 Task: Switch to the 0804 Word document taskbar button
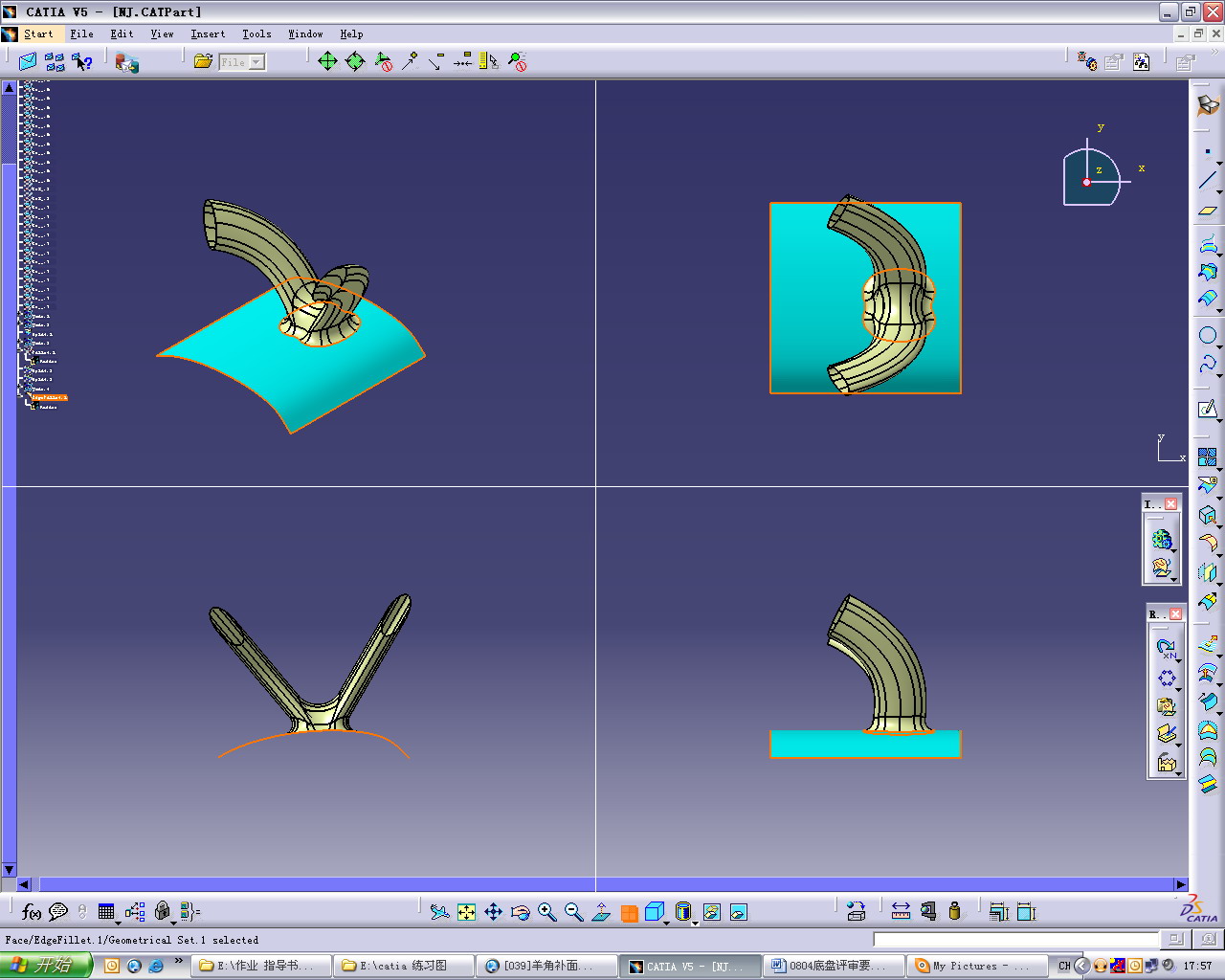click(833, 966)
